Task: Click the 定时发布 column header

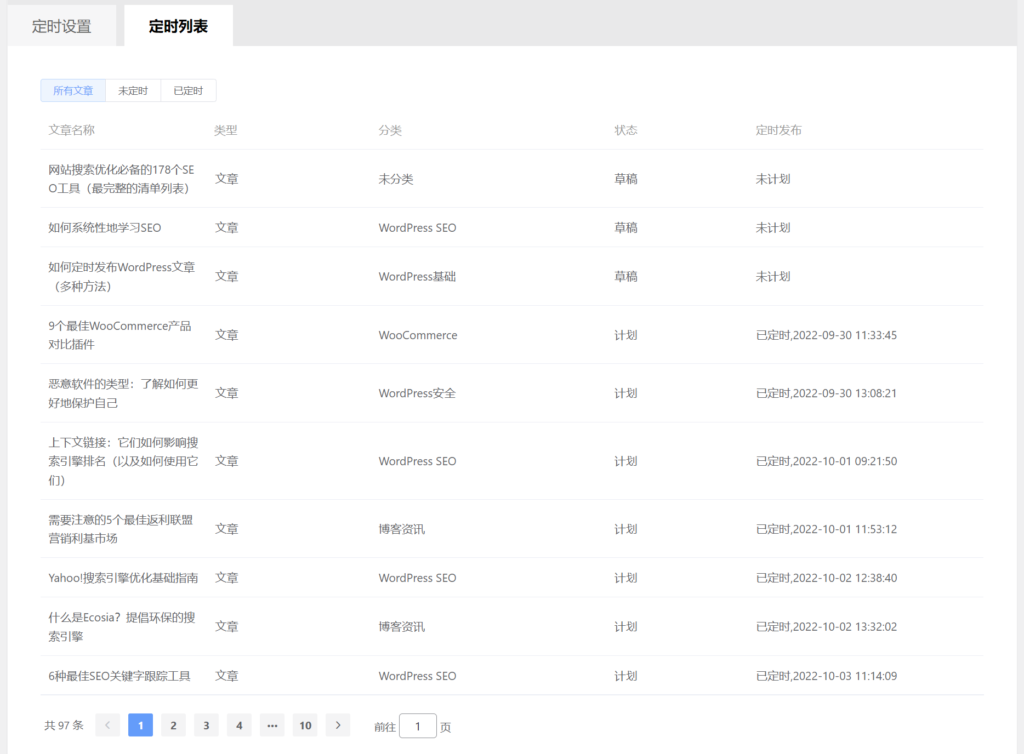Action: coord(778,131)
